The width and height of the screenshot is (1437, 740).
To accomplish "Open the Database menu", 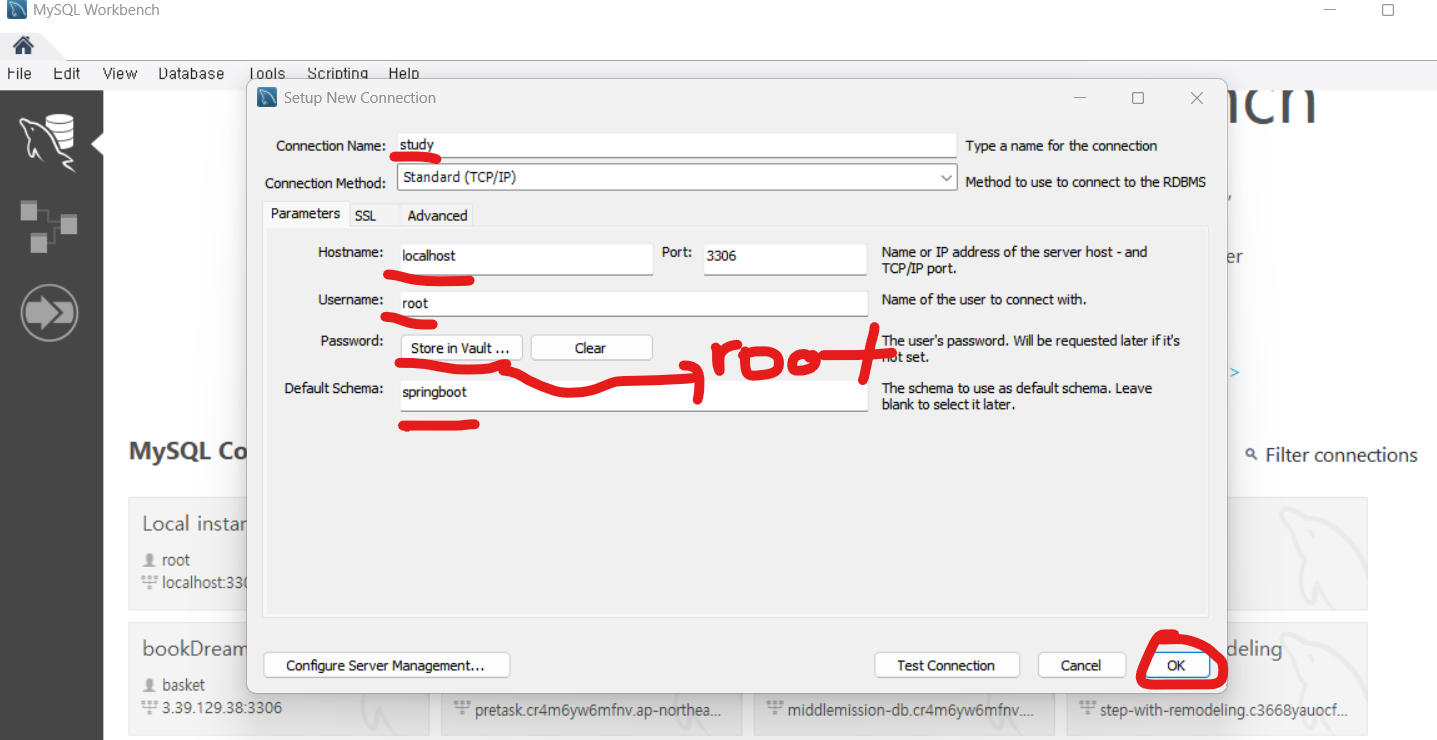I will pos(191,73).
